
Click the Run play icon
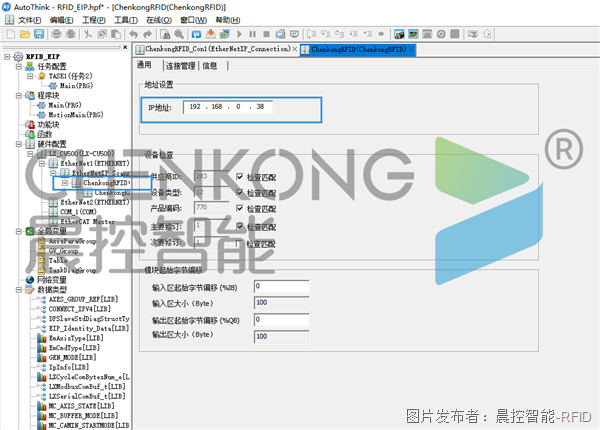(x=239, y=34)
